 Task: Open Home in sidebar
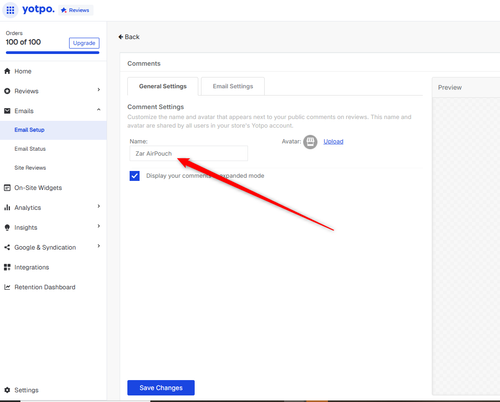23,71
